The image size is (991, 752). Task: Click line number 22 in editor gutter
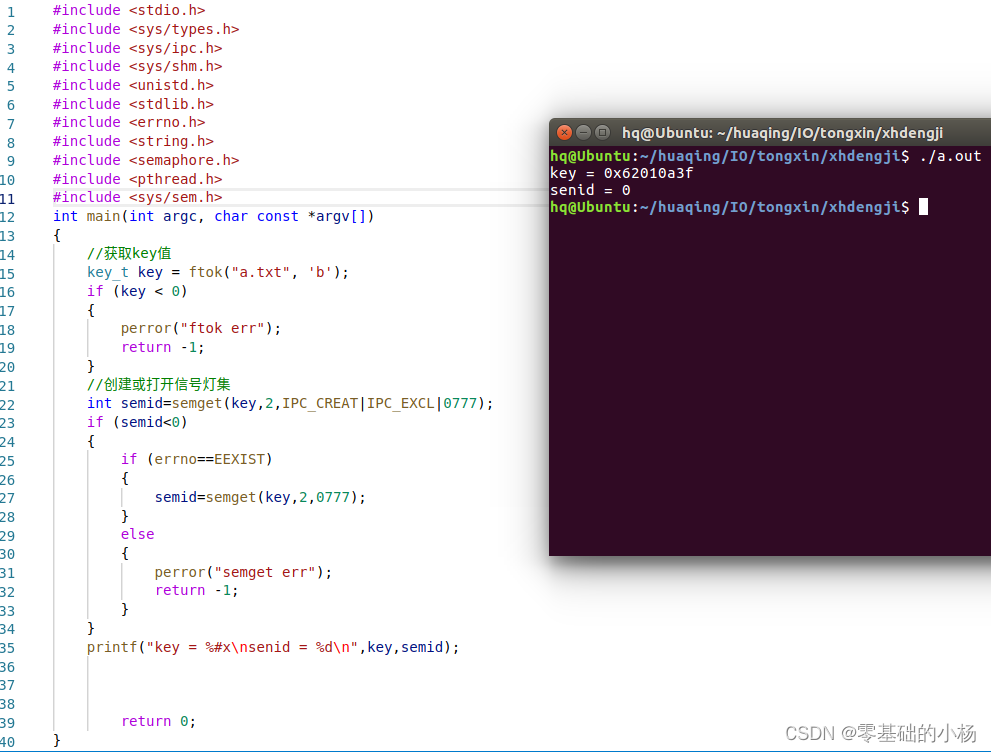pos(7,405)
